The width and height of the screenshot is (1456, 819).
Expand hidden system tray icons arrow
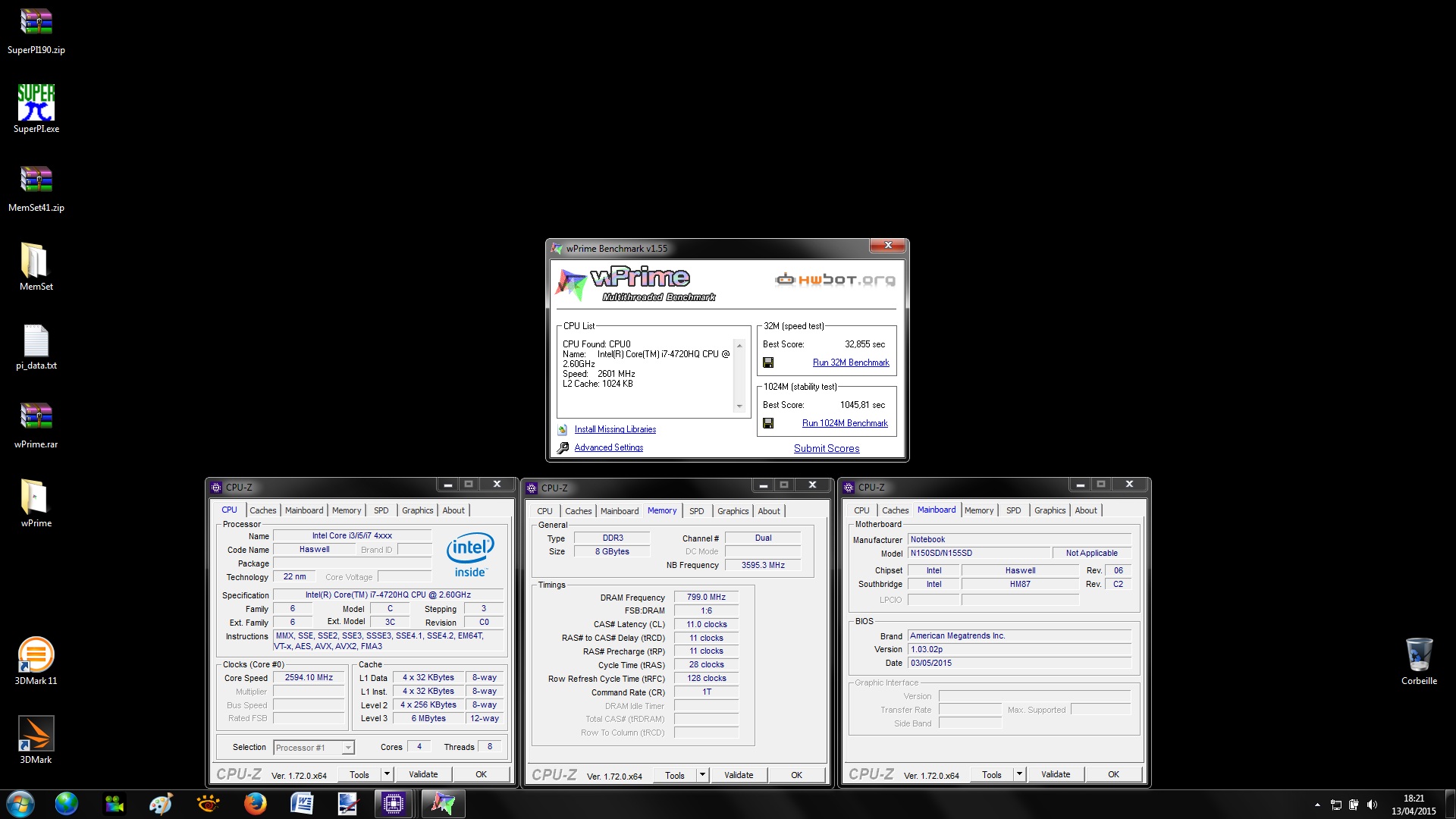point(1317,805)
